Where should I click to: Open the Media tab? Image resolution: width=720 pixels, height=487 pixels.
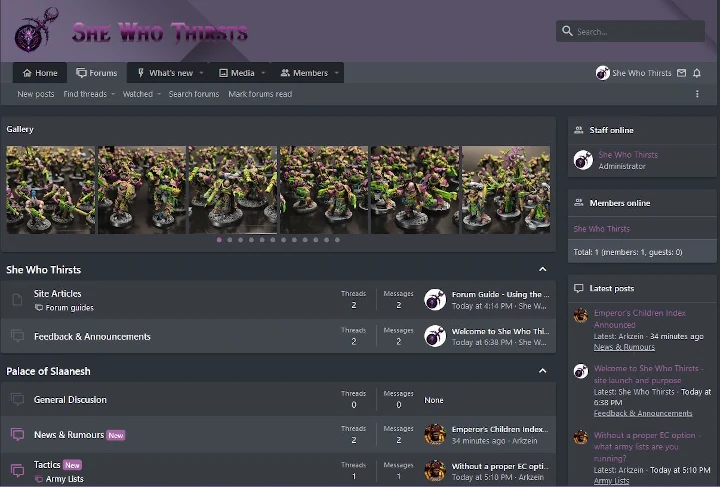point(236,73)
